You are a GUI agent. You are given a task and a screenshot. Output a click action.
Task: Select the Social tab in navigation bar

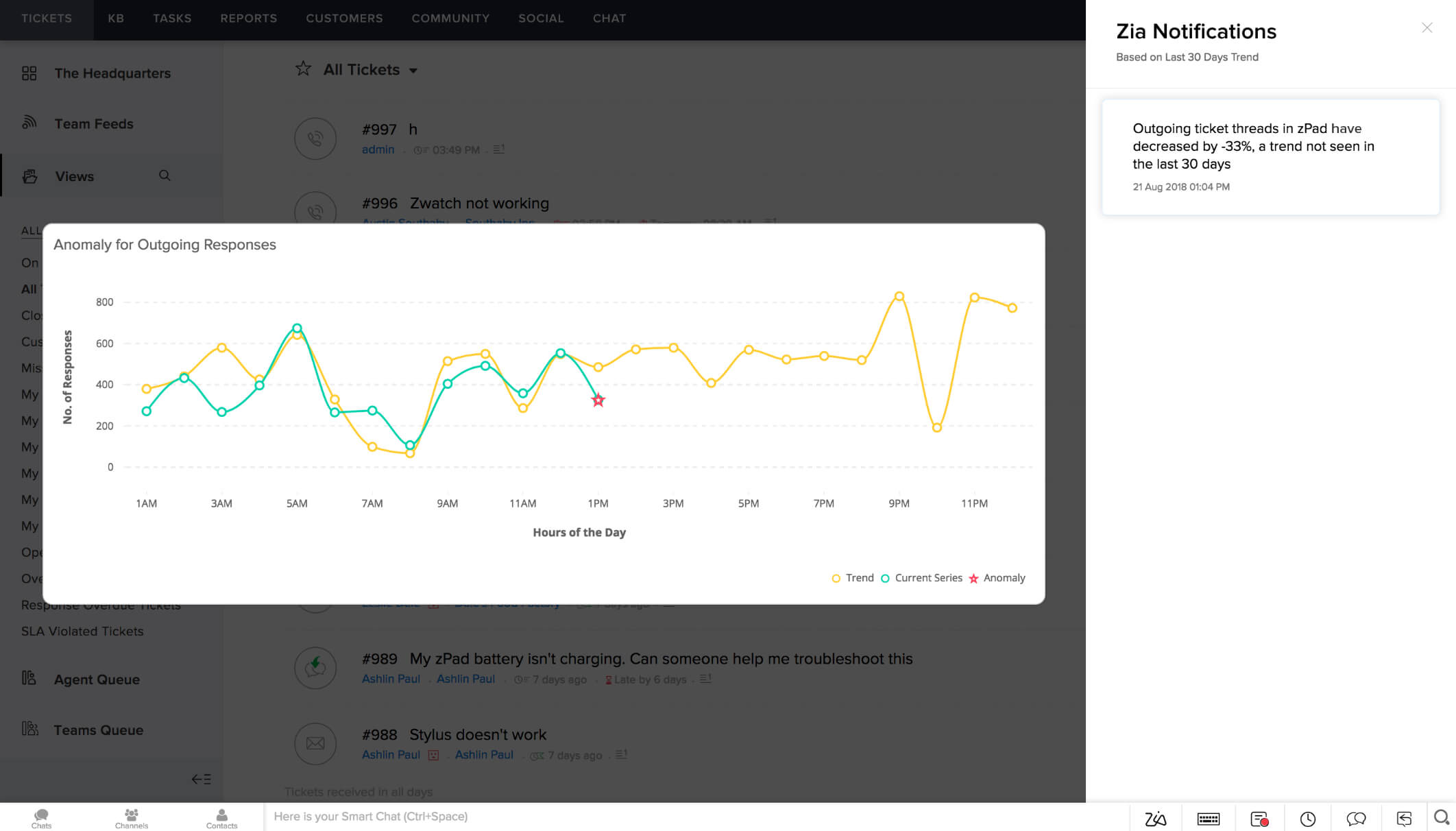coord(541,18)
